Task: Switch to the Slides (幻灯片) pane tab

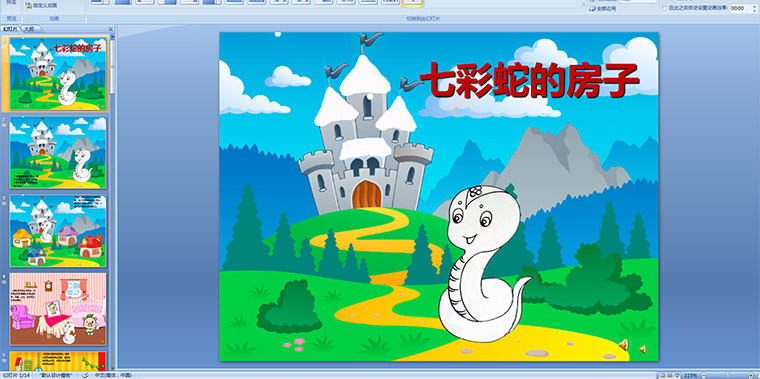Action: coord(10,29)
